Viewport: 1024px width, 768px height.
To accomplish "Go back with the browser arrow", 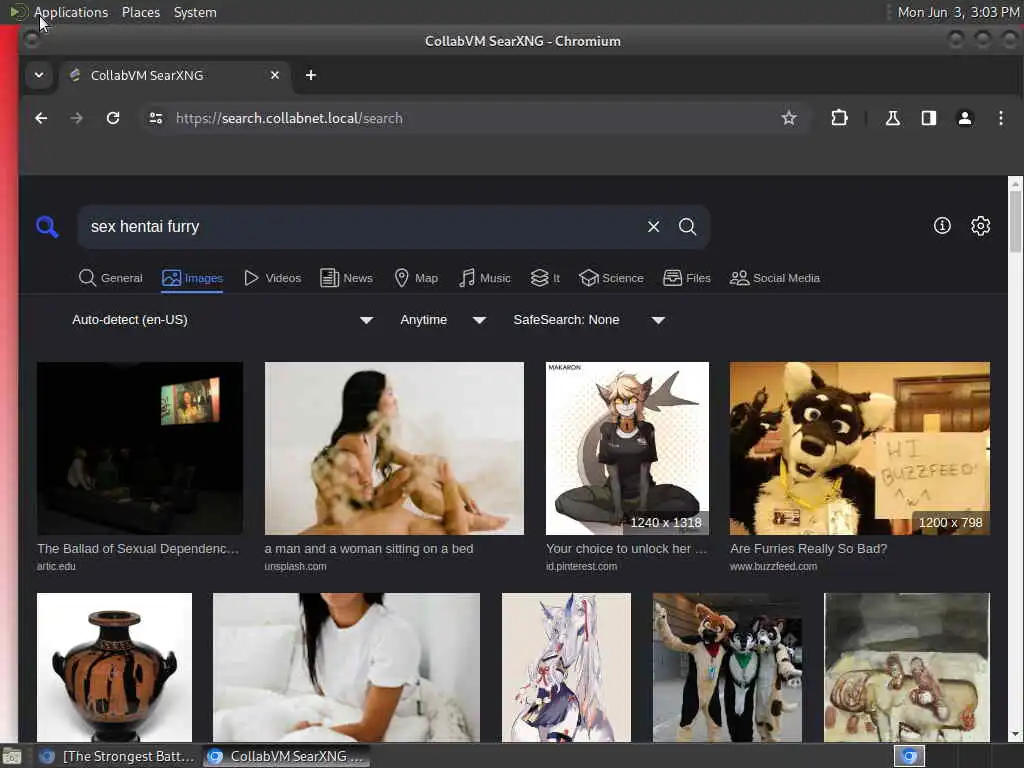I will [x=41, y=118].
